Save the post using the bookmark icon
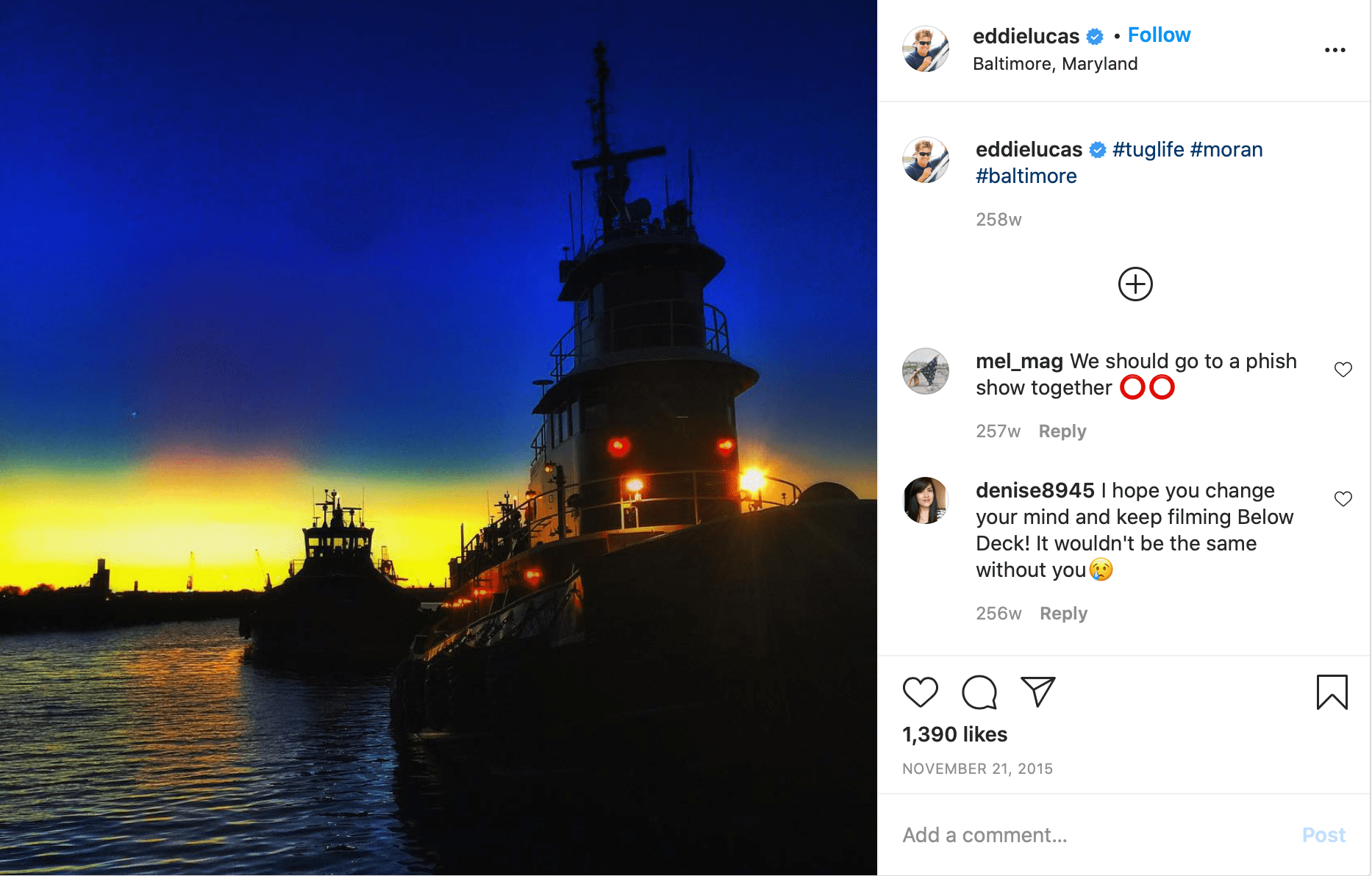This screenshot has height=876, width=1372. pos(1332,692)
